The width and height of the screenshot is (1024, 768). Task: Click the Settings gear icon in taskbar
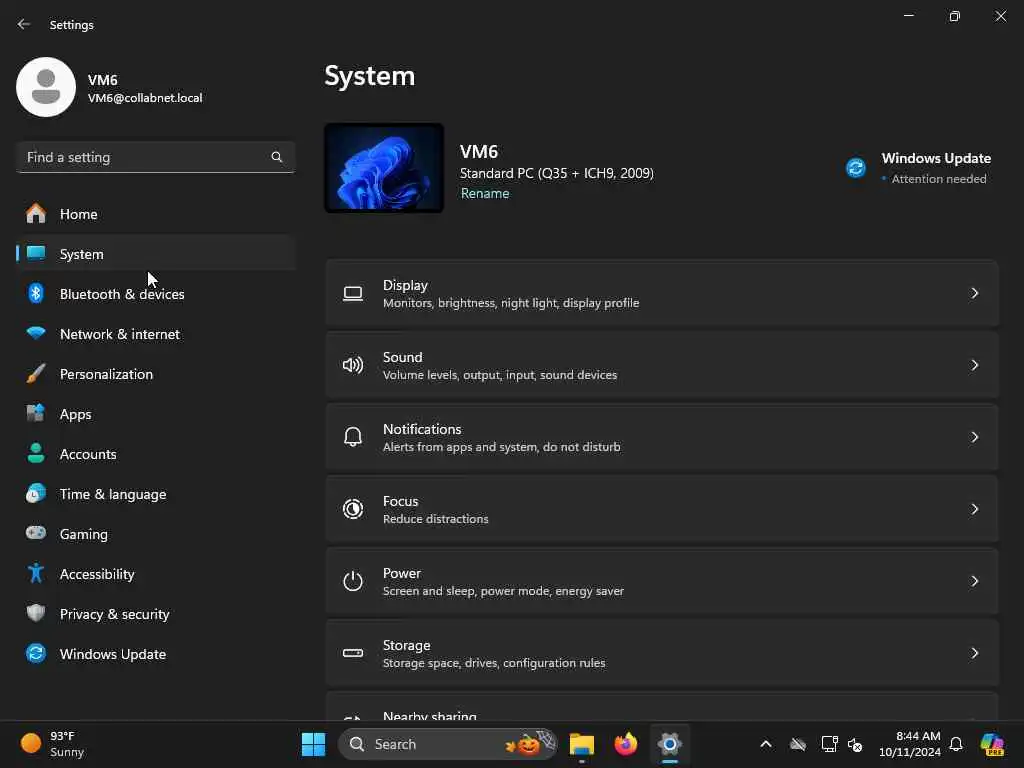tap(670, 744)
